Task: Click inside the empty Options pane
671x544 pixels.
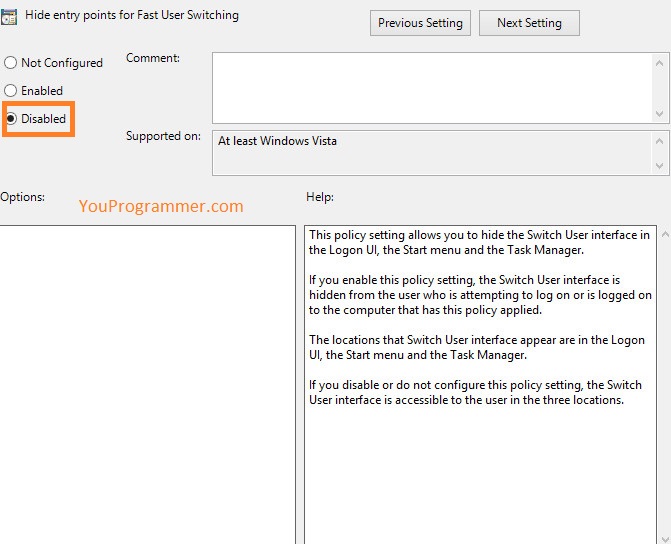Action: [147, 384]
